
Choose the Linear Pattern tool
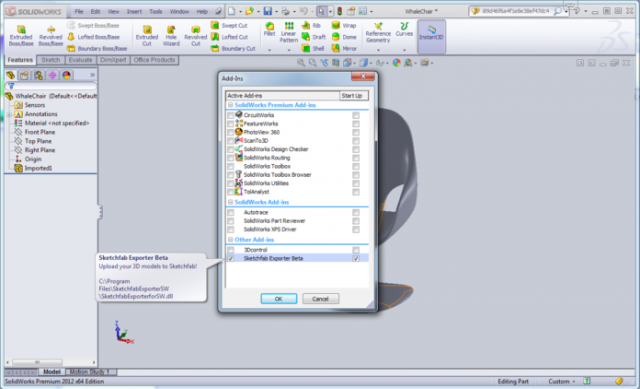pyautogui.click(x=289, y=32)
